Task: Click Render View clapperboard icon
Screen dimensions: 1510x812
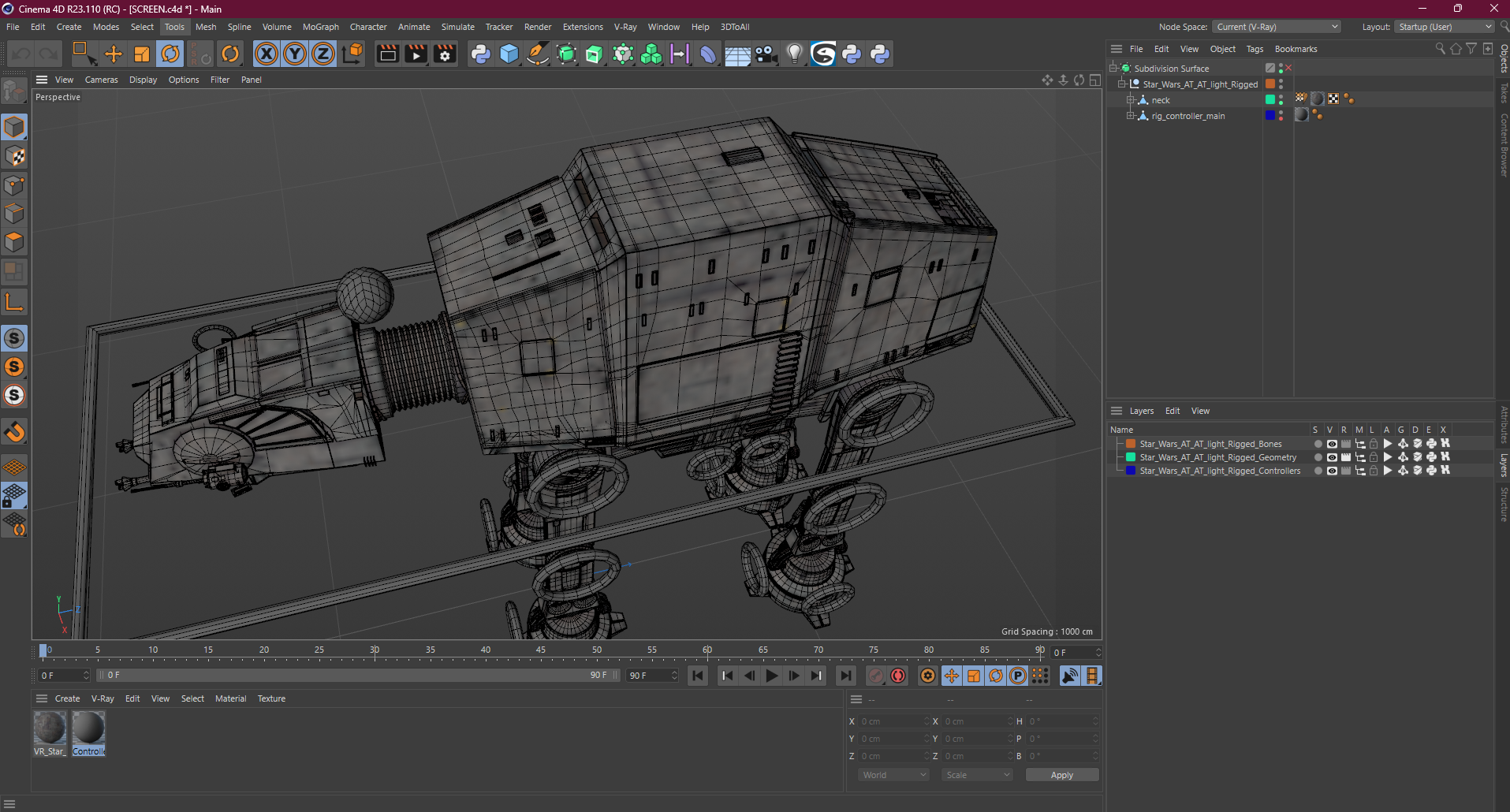Action: [x=387, y=54]
